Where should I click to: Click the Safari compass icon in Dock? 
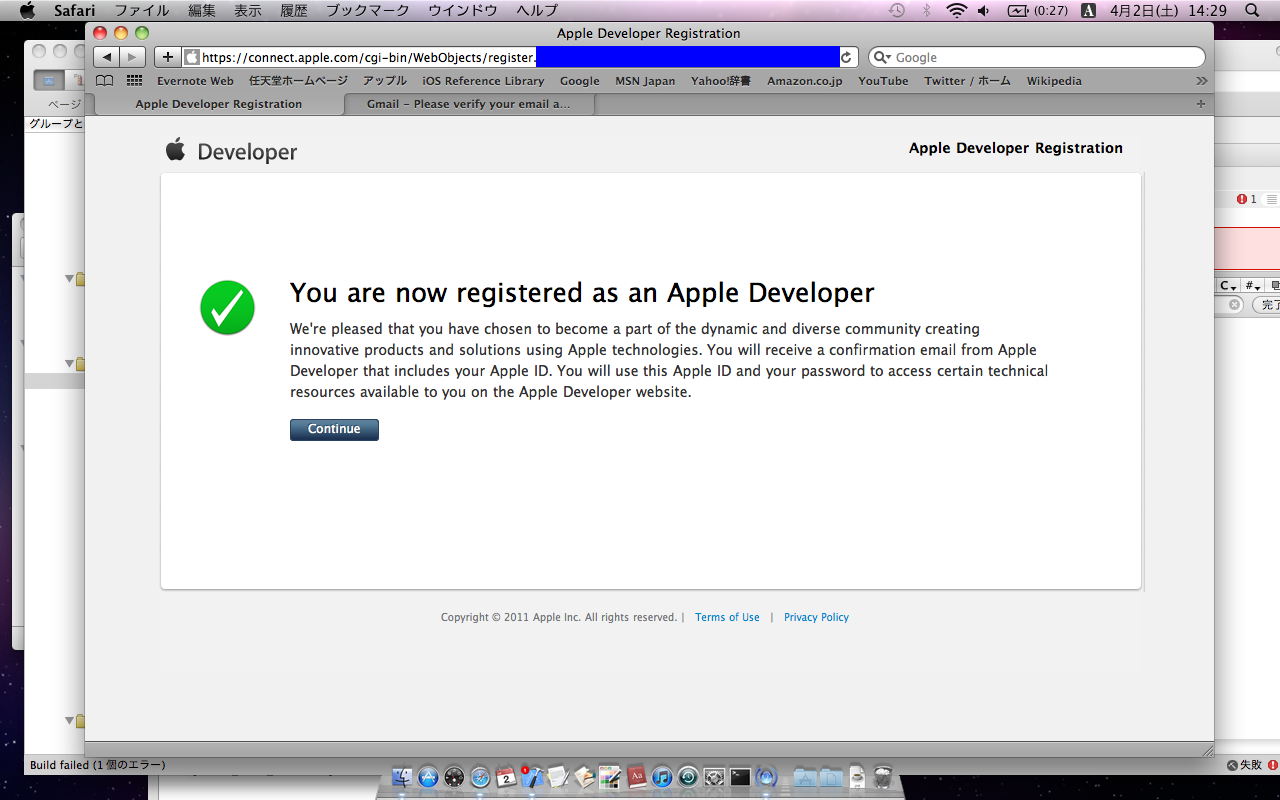[480, 777]
